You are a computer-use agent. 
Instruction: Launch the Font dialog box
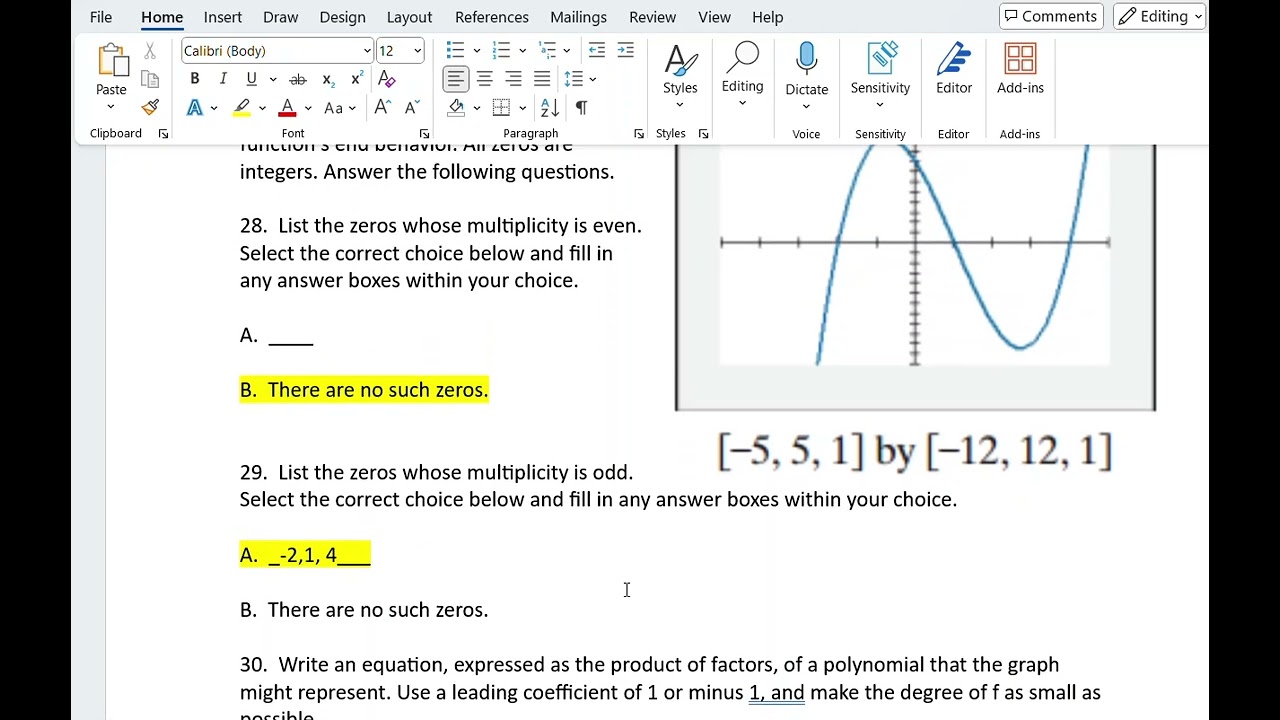(x=424, y=134)
